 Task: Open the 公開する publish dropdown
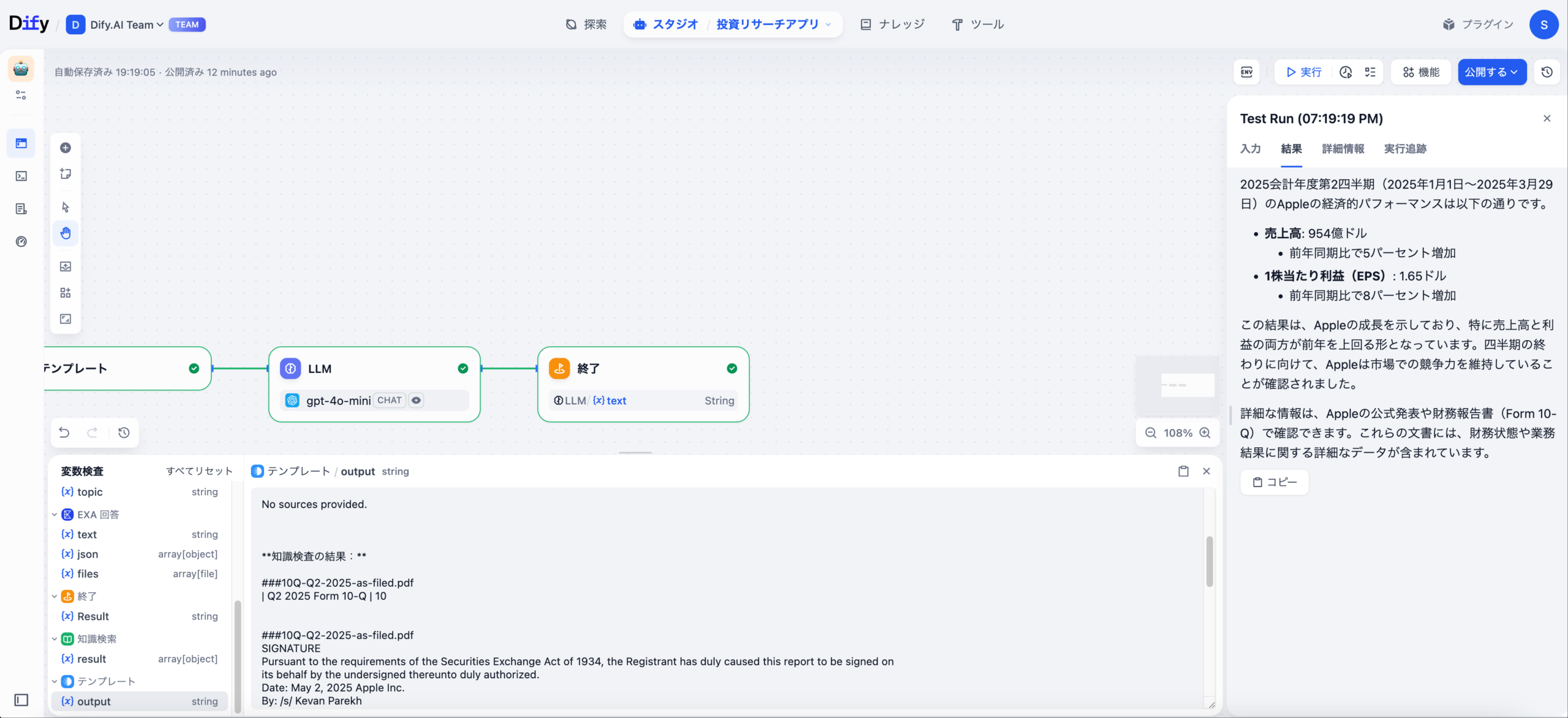1491,72
